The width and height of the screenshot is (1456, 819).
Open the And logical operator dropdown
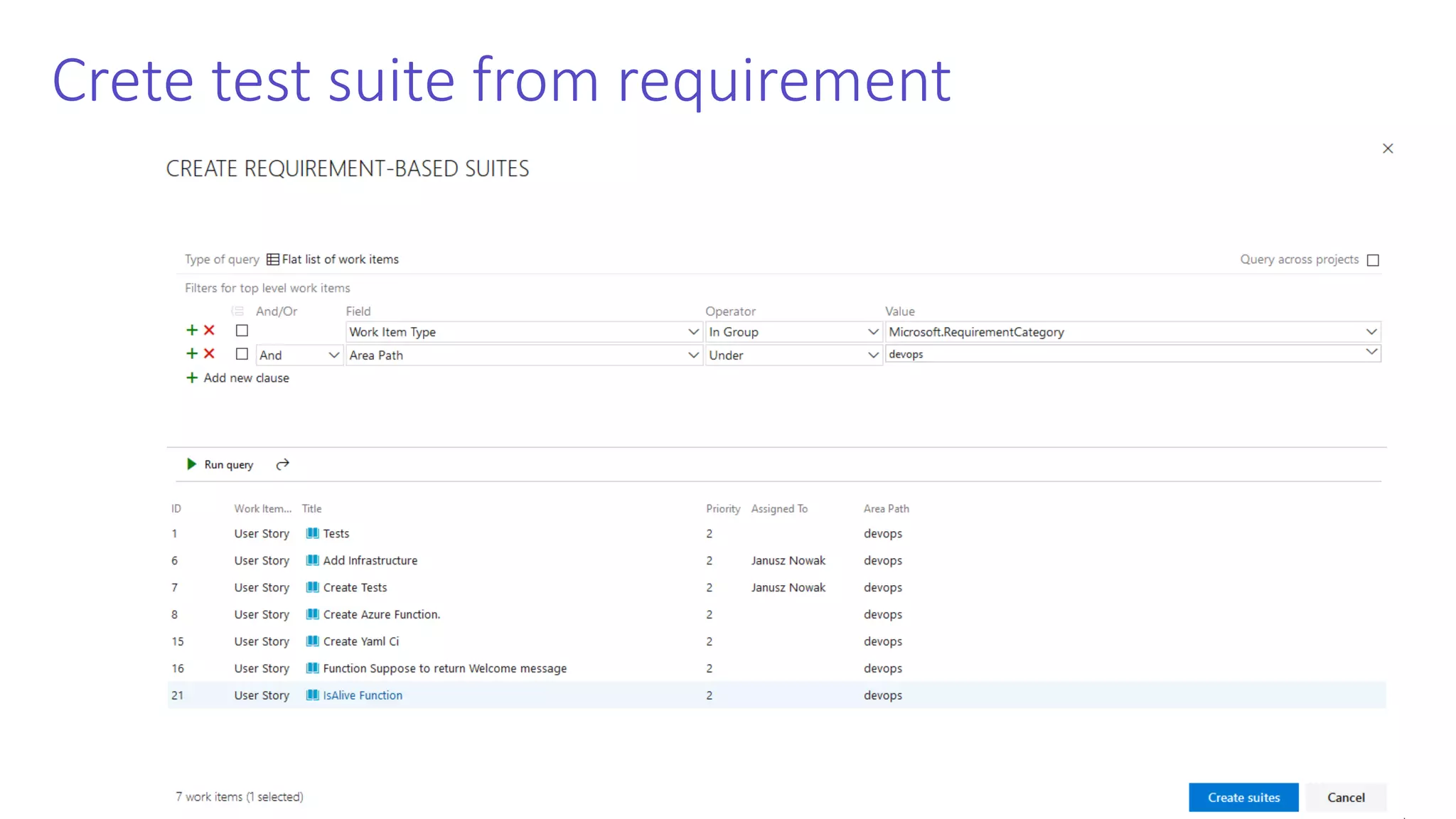[299, 355]
